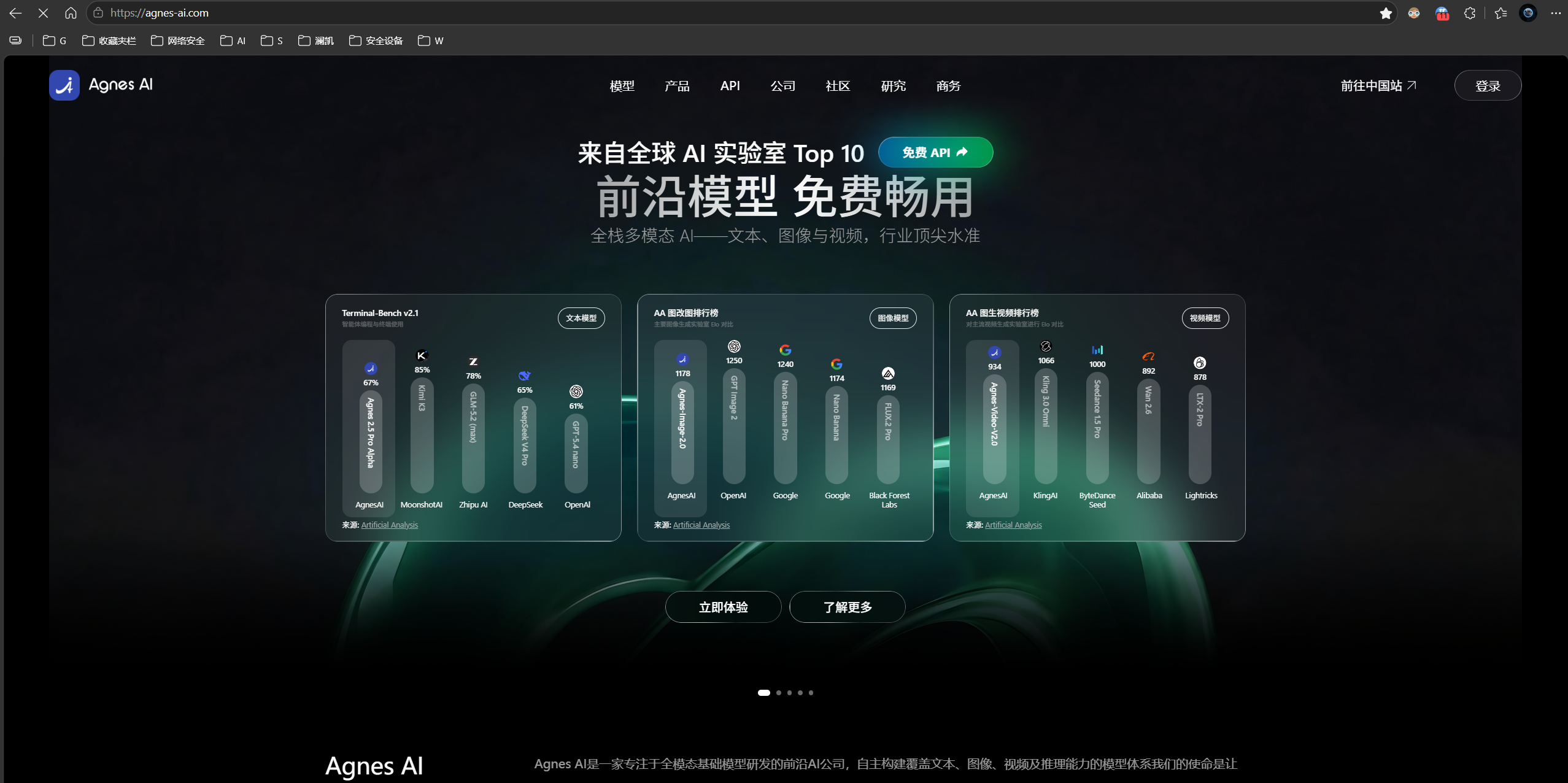Jump to the last carousel slide dot
This screenshot has width=1568, height=783.
coord(811,693)
